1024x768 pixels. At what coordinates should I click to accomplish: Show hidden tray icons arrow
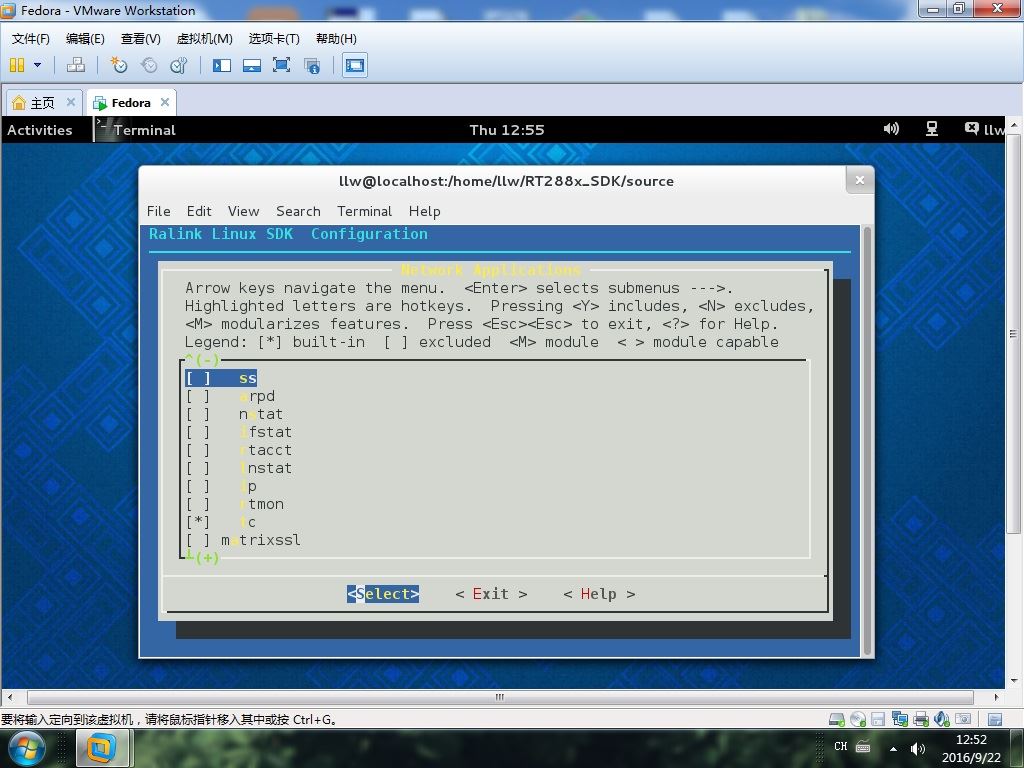point(893,748)
